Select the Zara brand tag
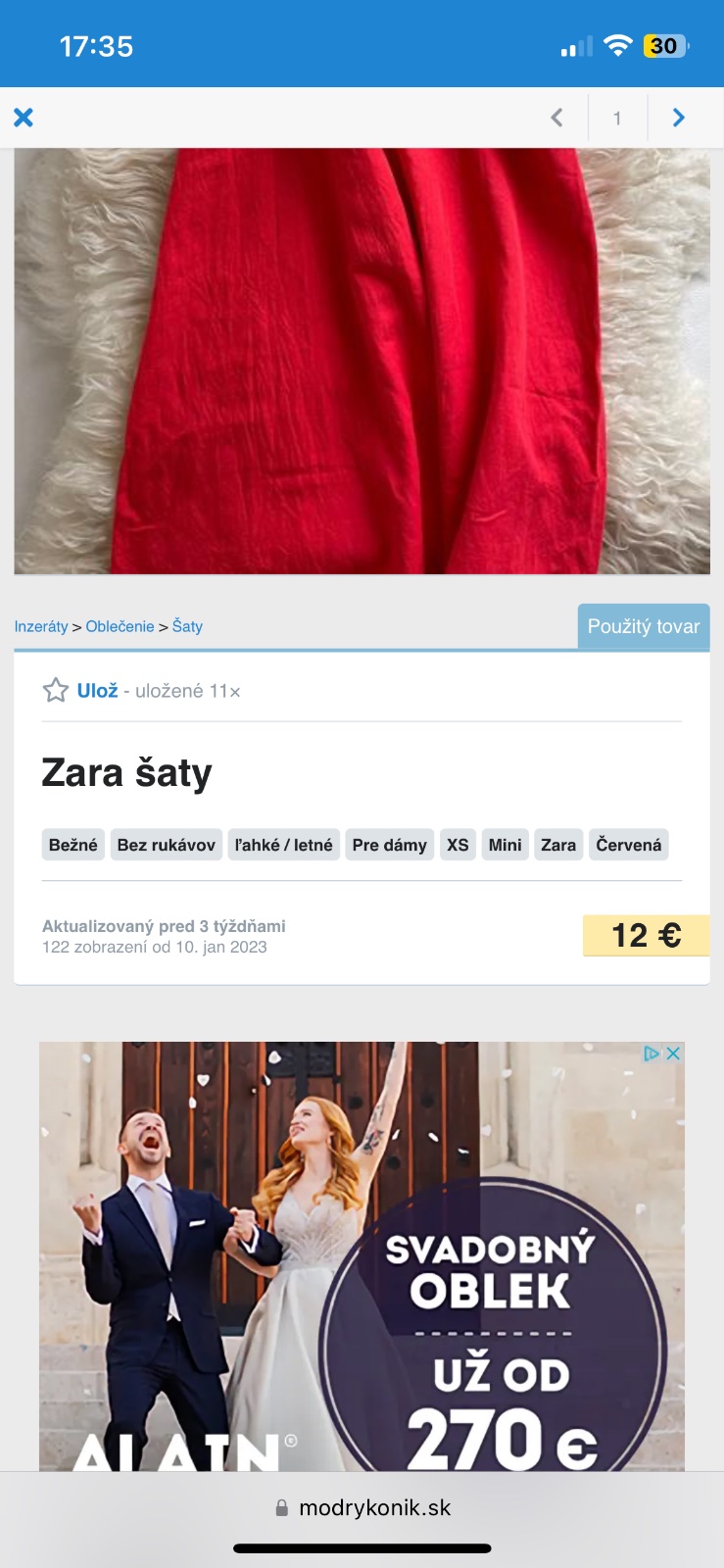724x1568 pixels. tap(558, 845)
